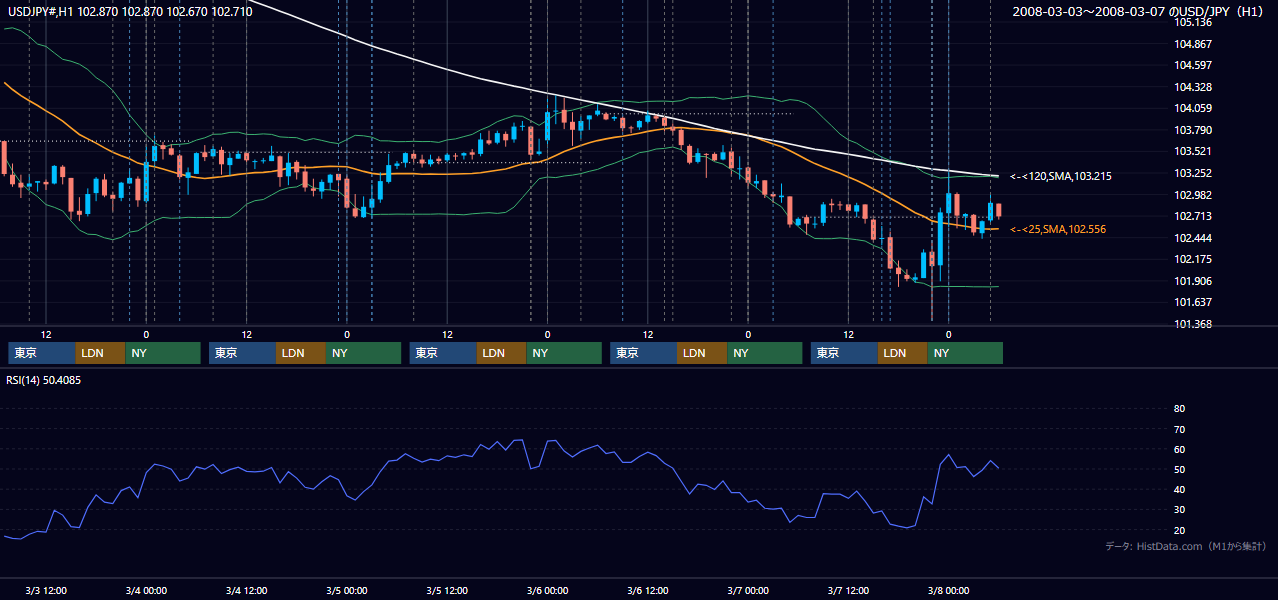Select the 東京 session block above 3/6 12:00

pos(643,353)
